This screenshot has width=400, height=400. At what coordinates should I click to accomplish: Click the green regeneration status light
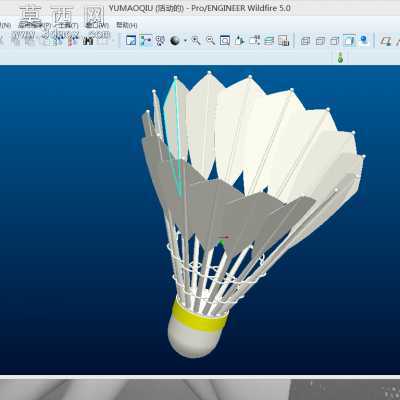click(340, 58)
